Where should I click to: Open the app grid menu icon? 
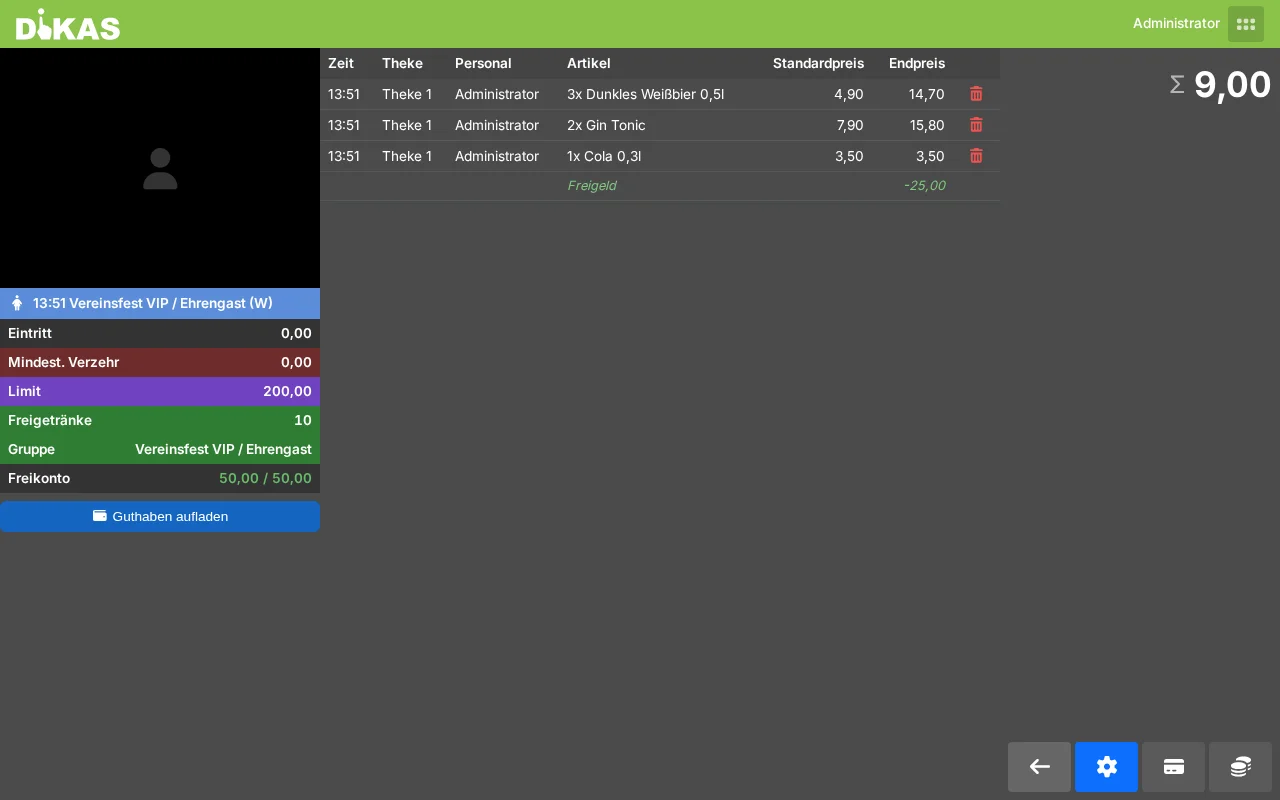[x=1245, y=24]
